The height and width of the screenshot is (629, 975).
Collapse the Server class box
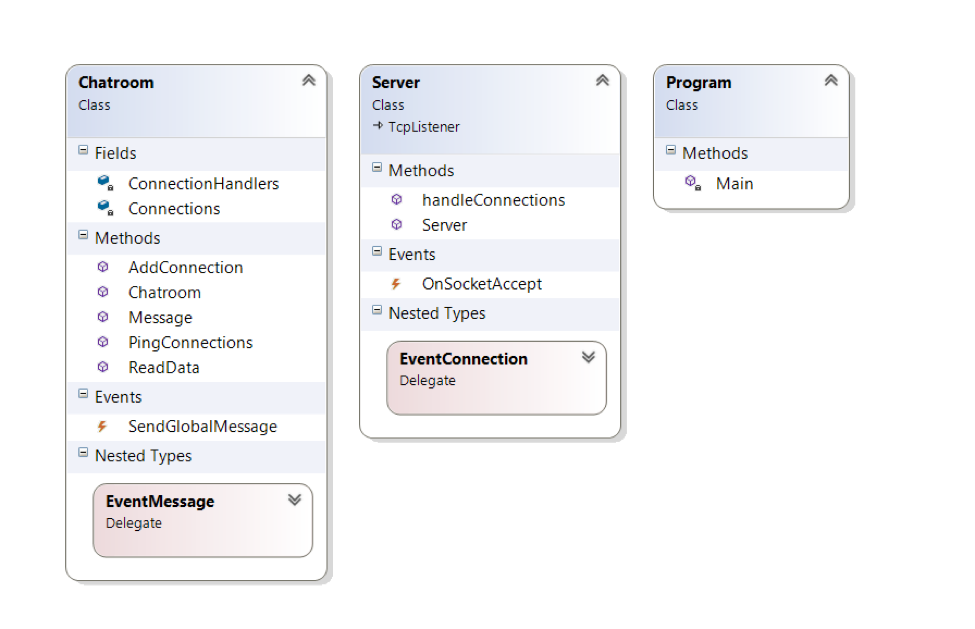pos(602,81)
